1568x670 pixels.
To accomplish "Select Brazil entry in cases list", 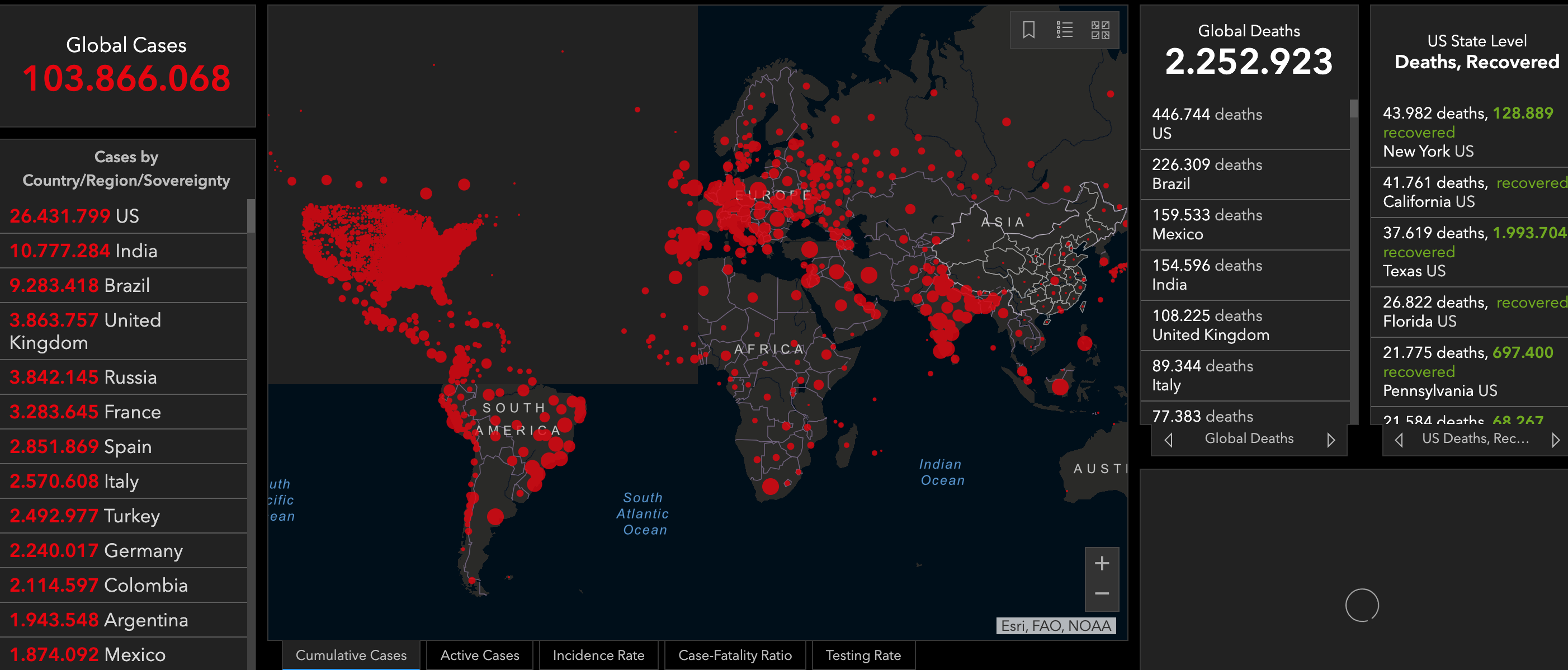I will (x=79, y=285).
